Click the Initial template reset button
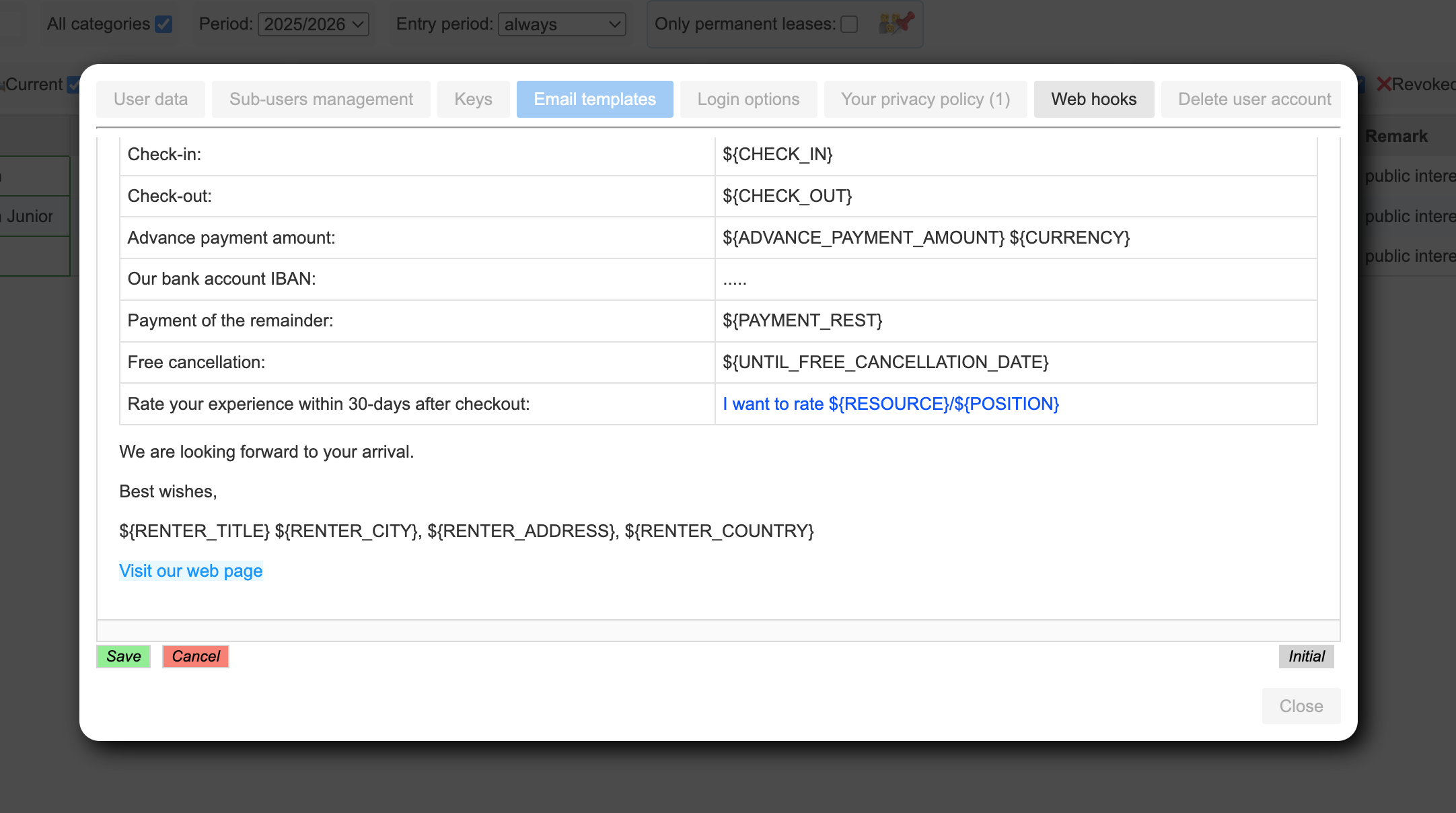 click(x=1306, y=656)
